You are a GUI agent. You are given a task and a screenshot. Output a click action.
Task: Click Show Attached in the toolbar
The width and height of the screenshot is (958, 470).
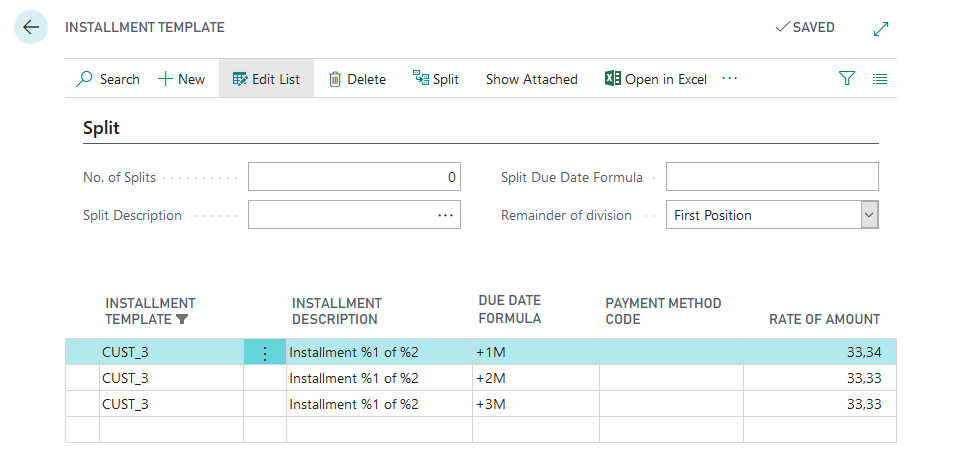click(x=531, y=79)
